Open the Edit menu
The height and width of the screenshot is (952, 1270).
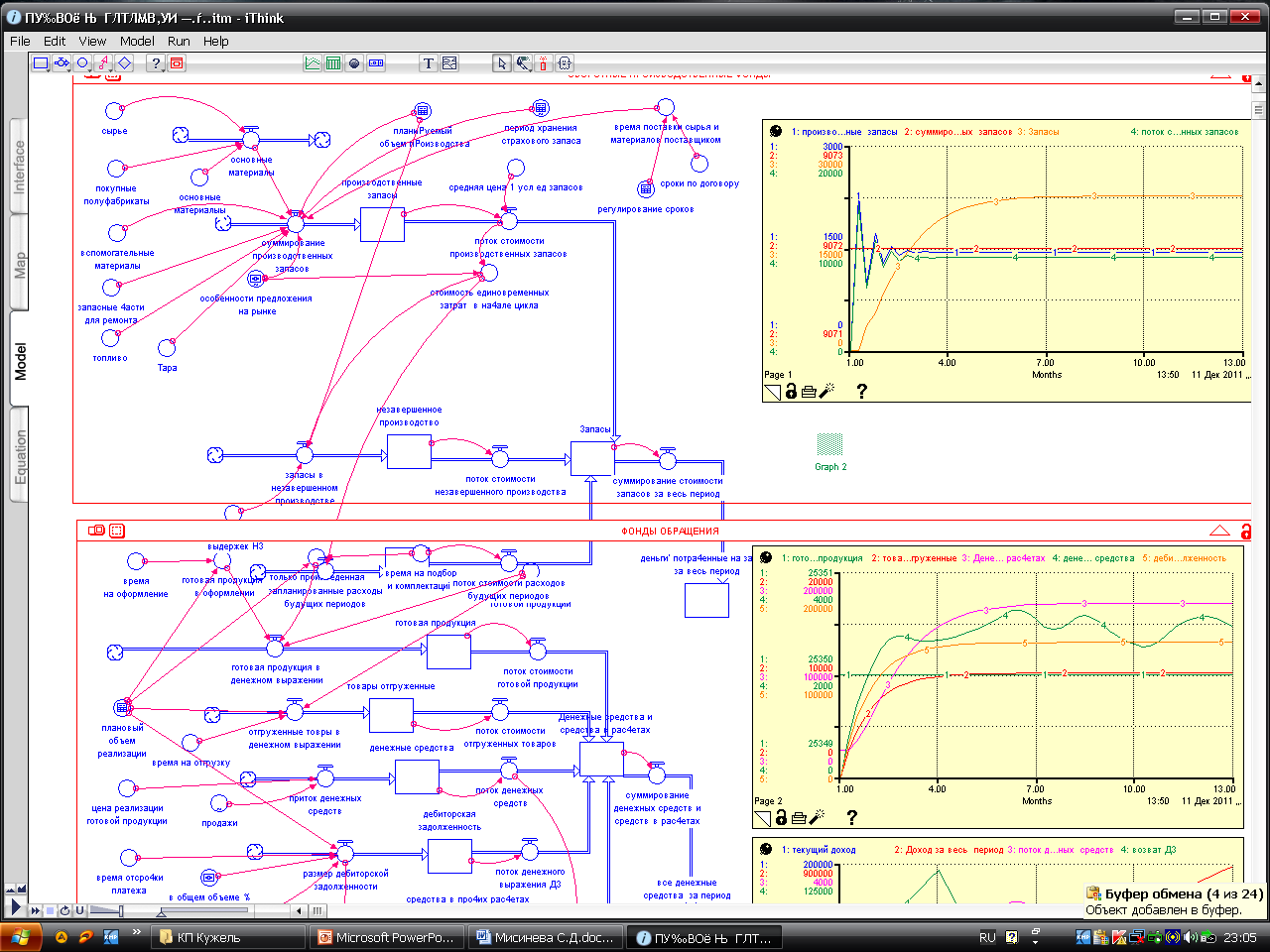coord(55,41)
